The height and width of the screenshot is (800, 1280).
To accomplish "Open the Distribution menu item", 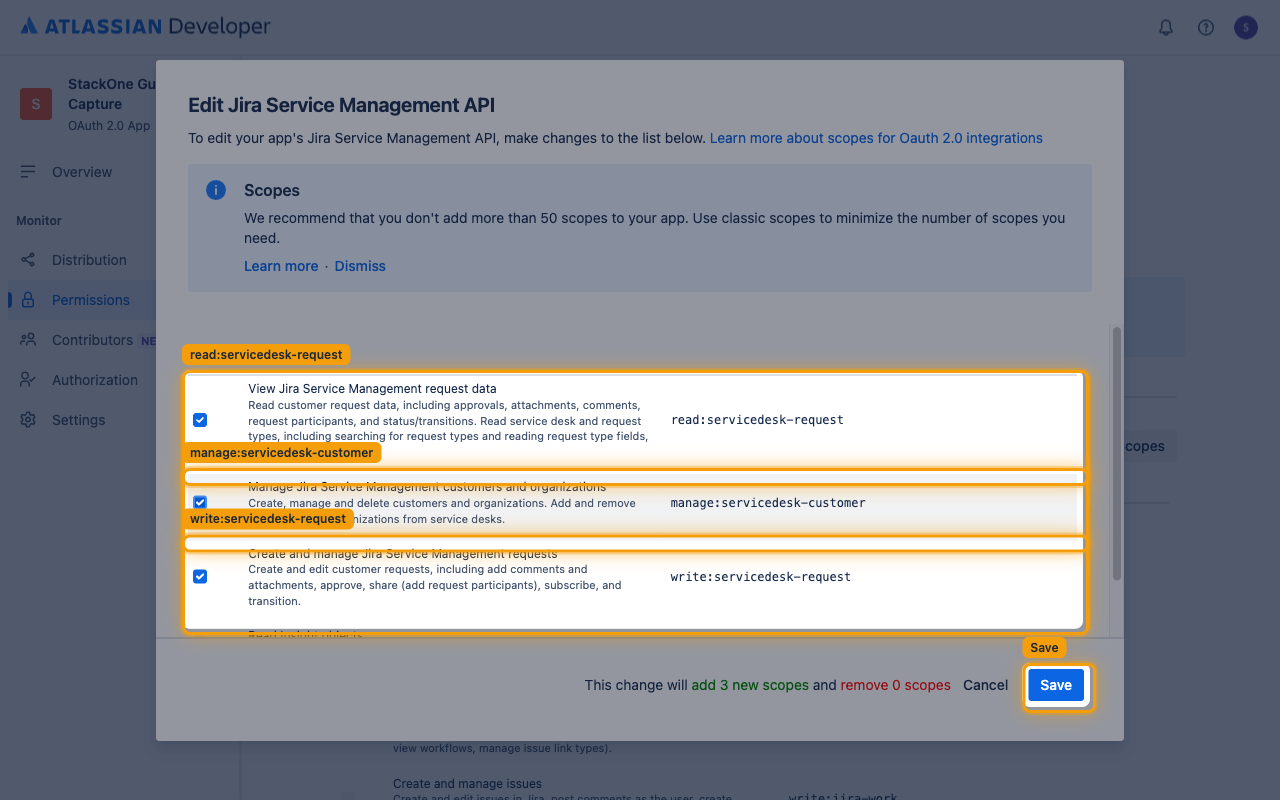I will pos(89,260).
